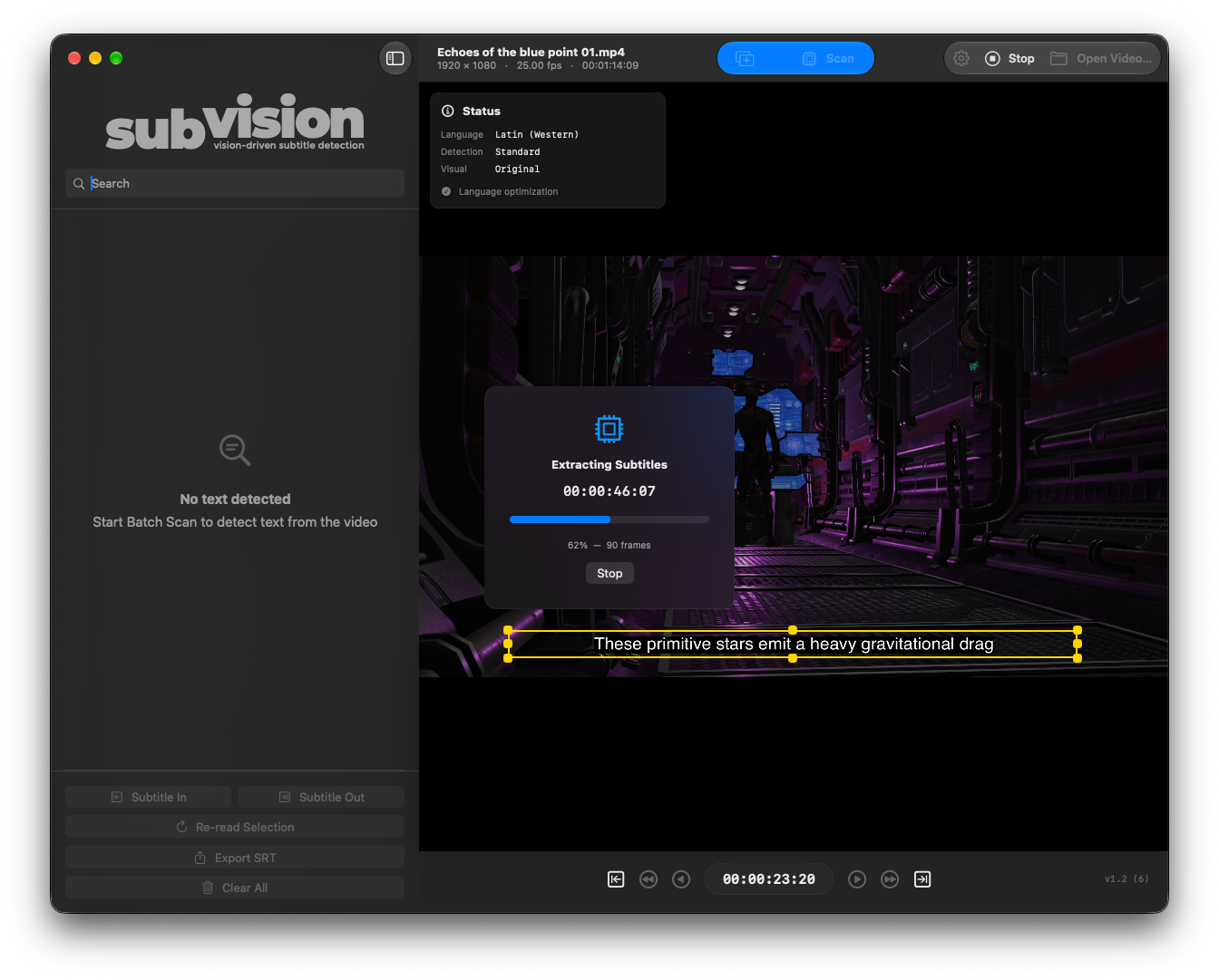This screenshot has height=980, width=1219.
Task: Click Open Video... in the toolbar
Action: [1101, 58]
